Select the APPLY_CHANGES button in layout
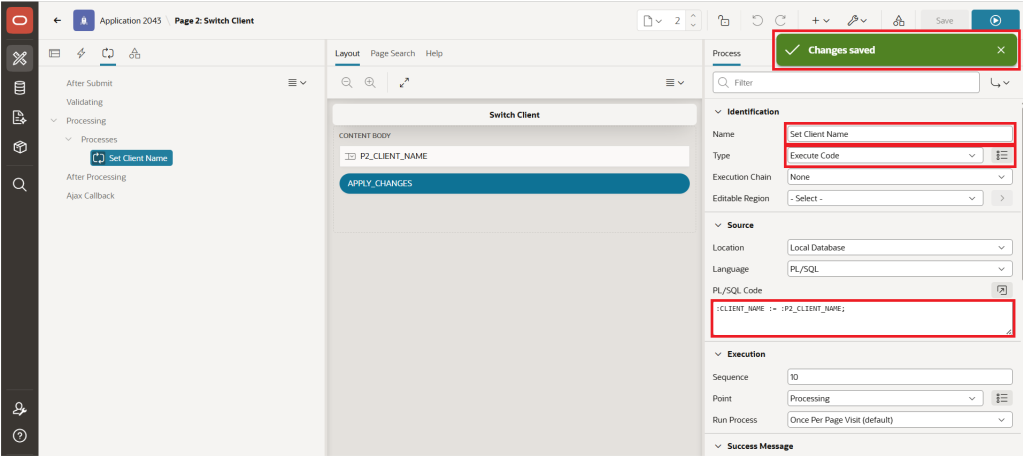Screen dimensions: 1024x457 (x=514, y=183)
